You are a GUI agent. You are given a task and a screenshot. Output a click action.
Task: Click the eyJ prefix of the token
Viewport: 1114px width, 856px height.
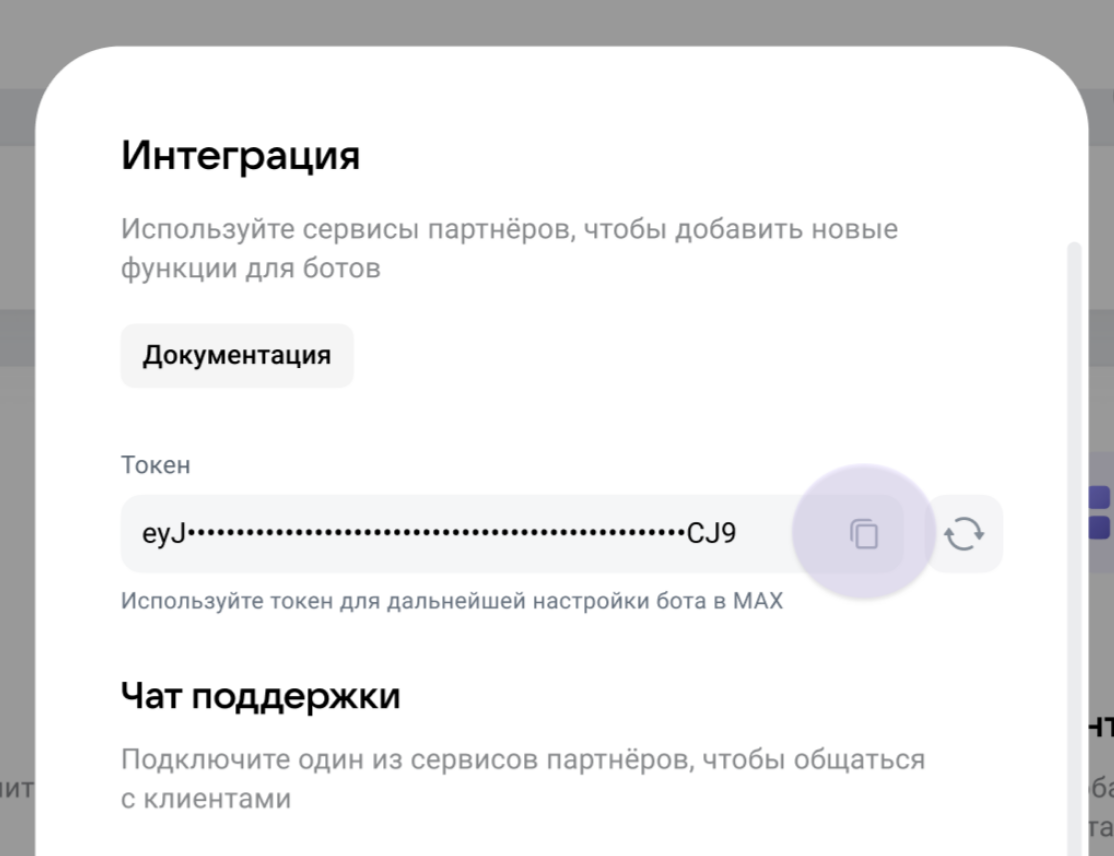pyautogui.click(x=160, y=533)
